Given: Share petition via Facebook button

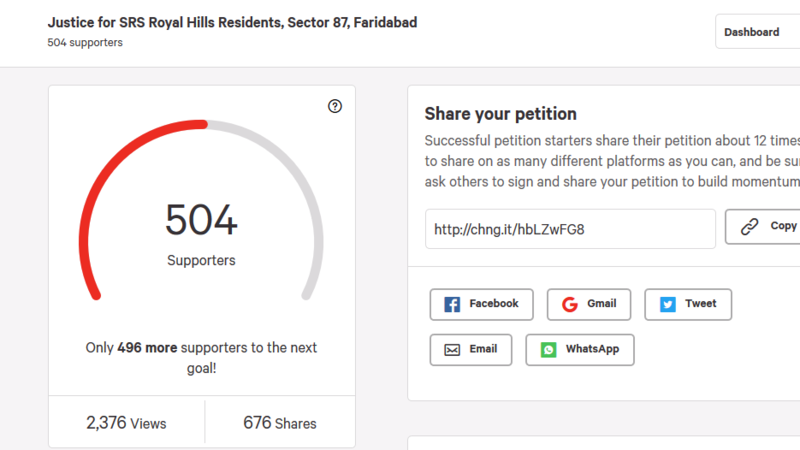Looking at the screenshot, I should click(481, 304).
